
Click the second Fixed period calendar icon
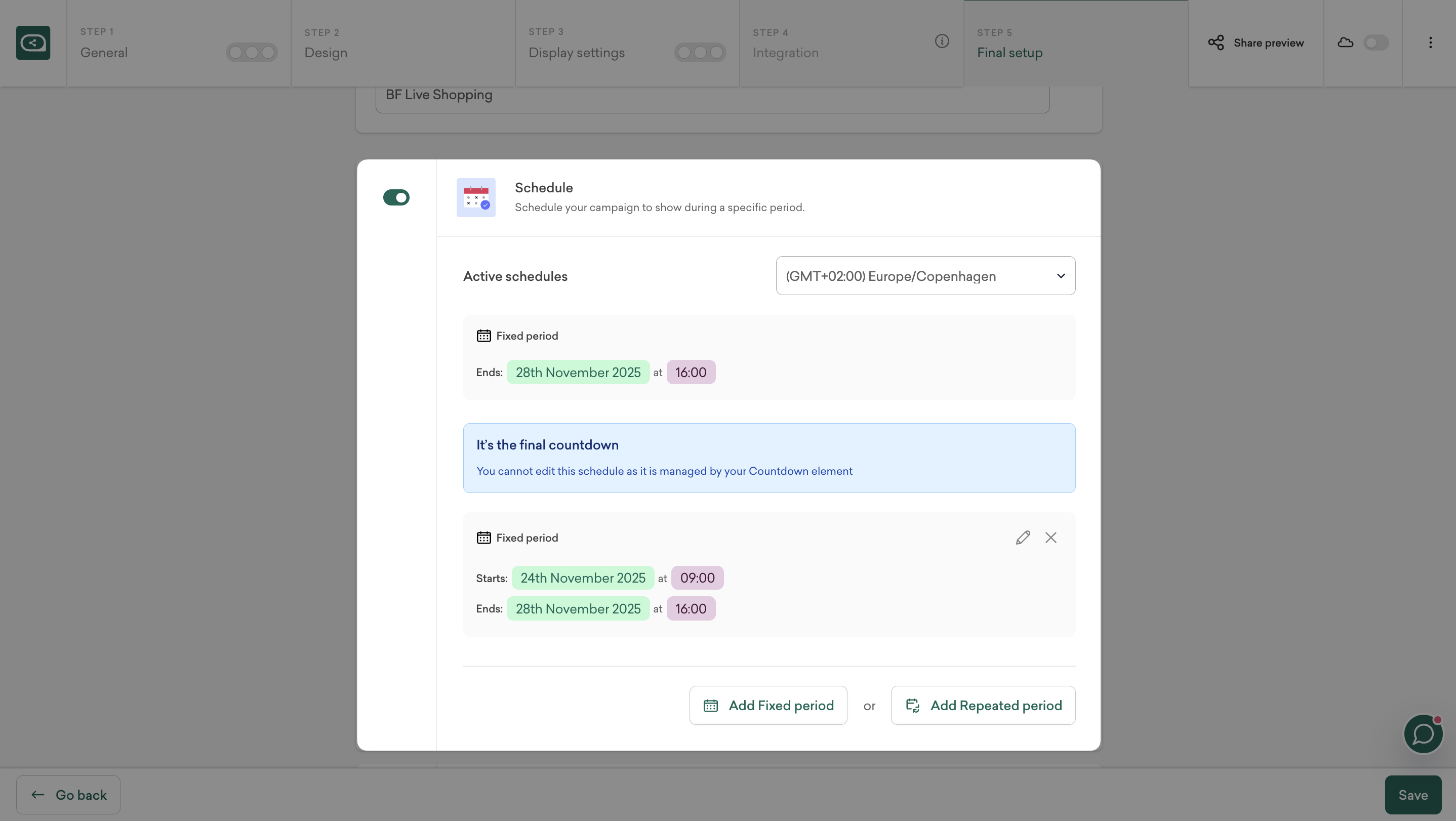tap(484, 538)
